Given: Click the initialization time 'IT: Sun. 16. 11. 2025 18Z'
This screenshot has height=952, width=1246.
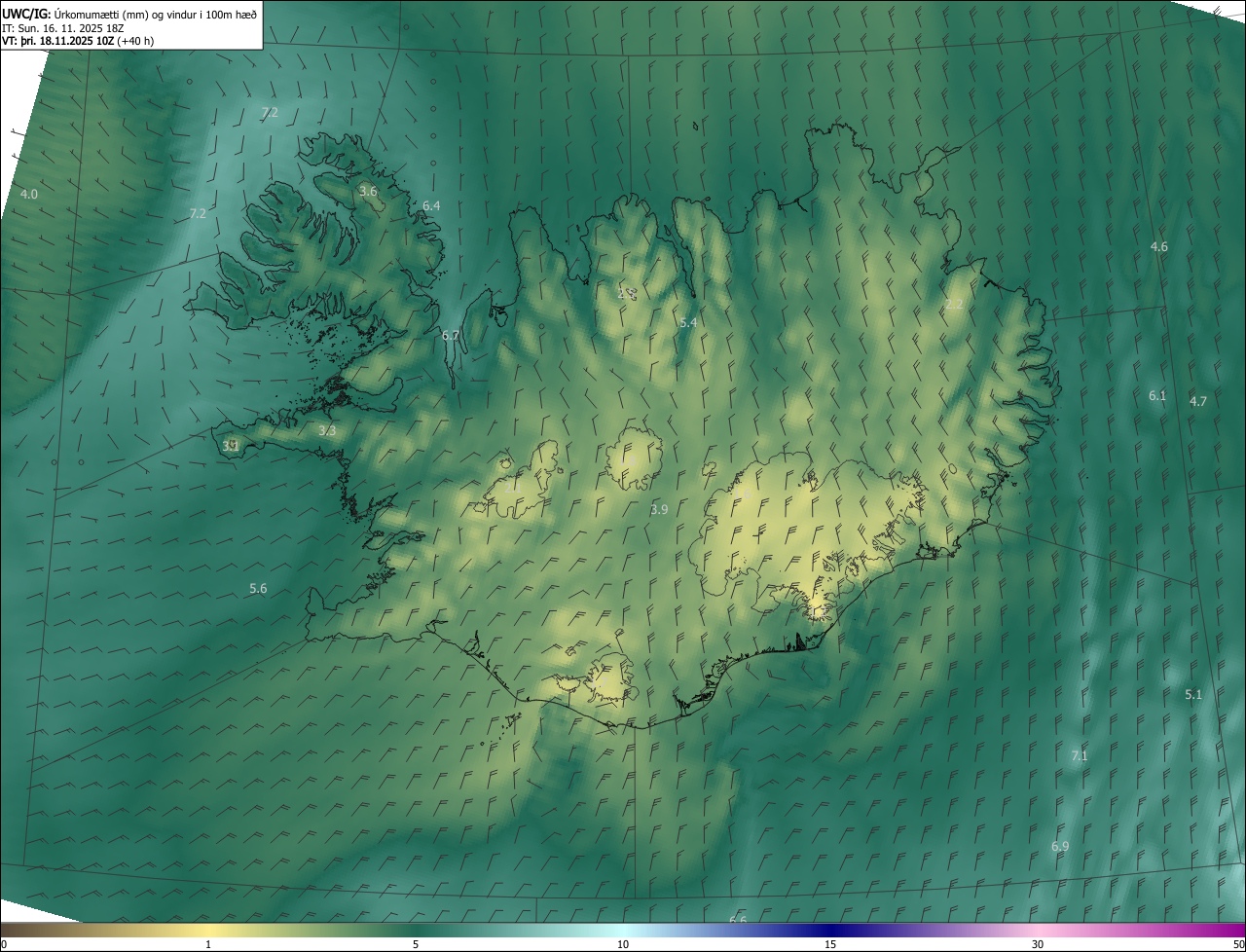Looking at the screenshot, I should (x=63, y=28).
